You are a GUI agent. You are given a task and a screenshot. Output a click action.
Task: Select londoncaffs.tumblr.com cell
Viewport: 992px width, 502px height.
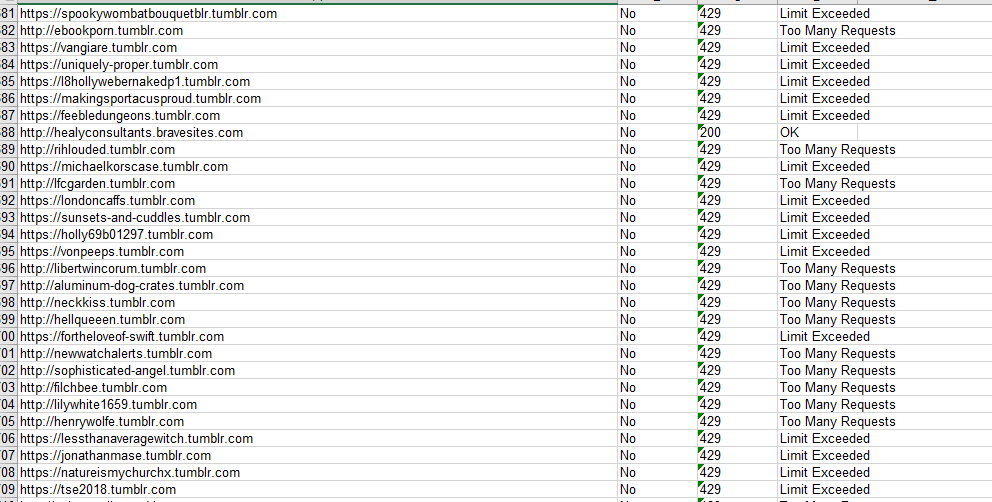318,201
